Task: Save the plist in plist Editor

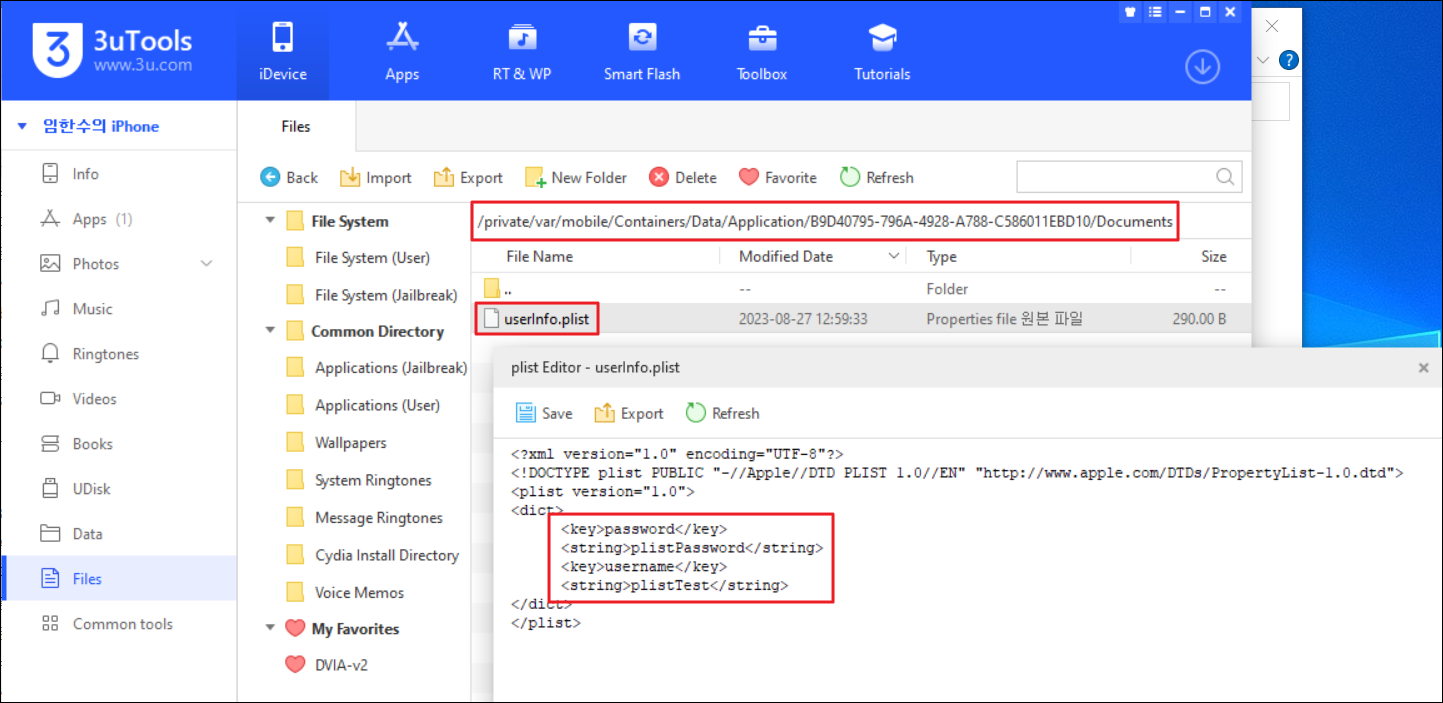Action: click(544, 413)
